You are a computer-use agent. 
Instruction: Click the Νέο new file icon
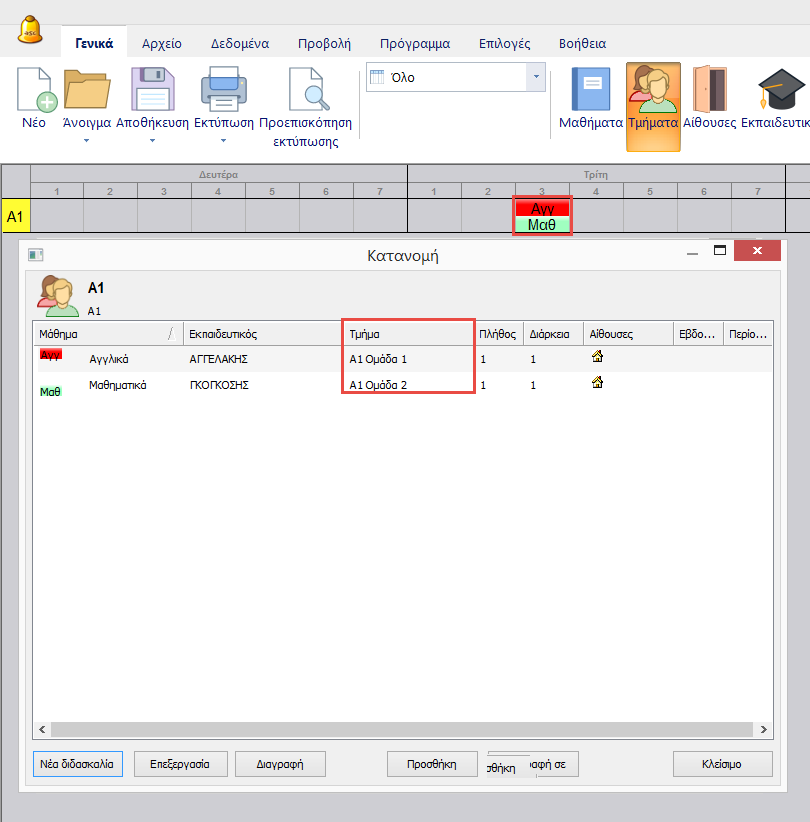[x=34, y=91]
